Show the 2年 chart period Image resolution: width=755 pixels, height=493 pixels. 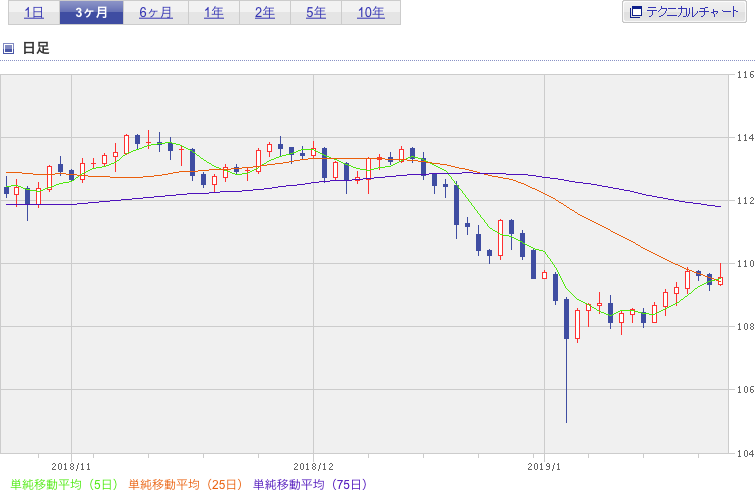point(265,13)
